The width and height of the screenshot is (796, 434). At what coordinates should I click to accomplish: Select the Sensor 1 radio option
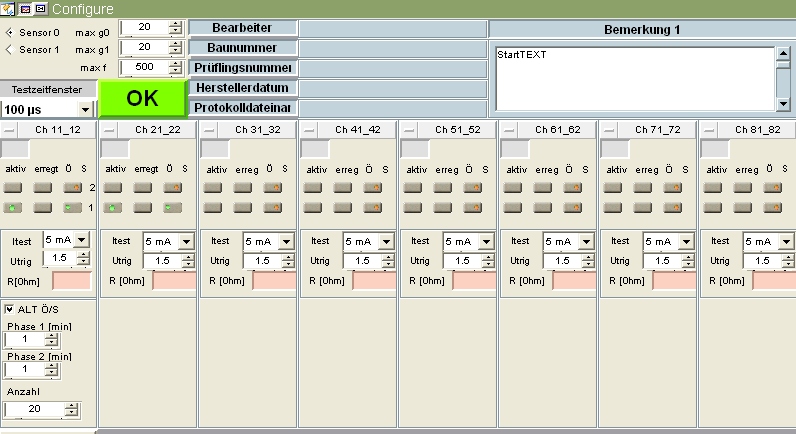pos(10,49)
